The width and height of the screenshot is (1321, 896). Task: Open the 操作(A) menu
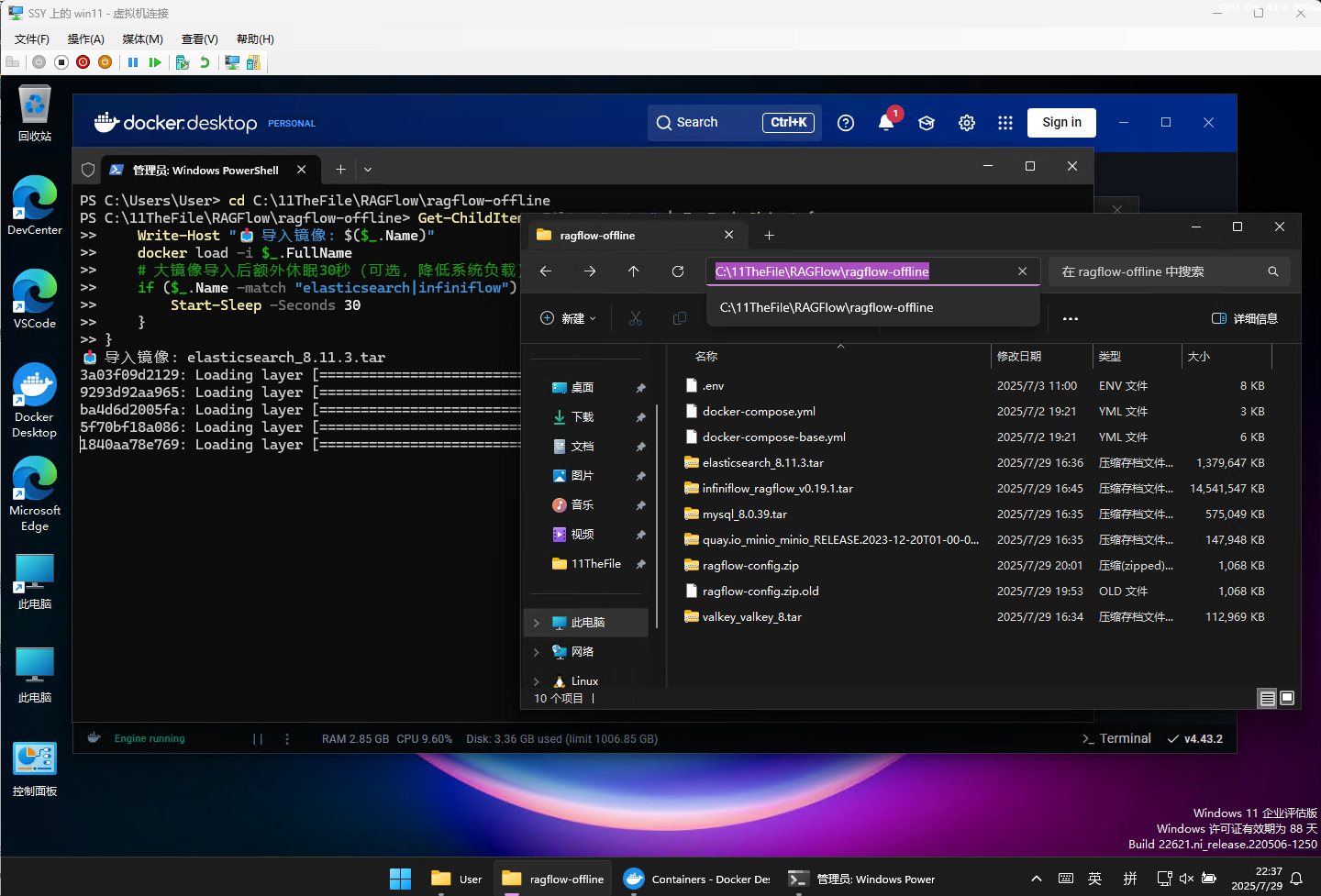pos(86,39)
